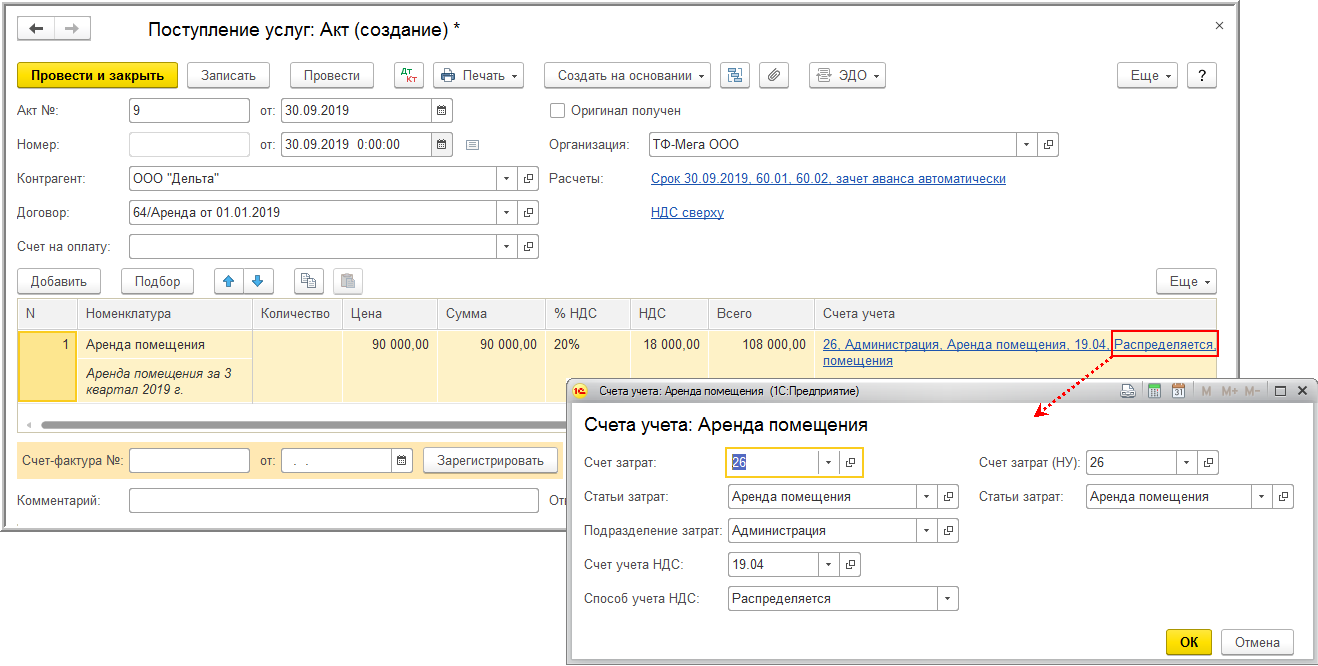Viewport: 1318px width, 666px height.
Task: Enable the Оригинал получен checkbox
Action: pyautogui.click(x=558, y=111)
